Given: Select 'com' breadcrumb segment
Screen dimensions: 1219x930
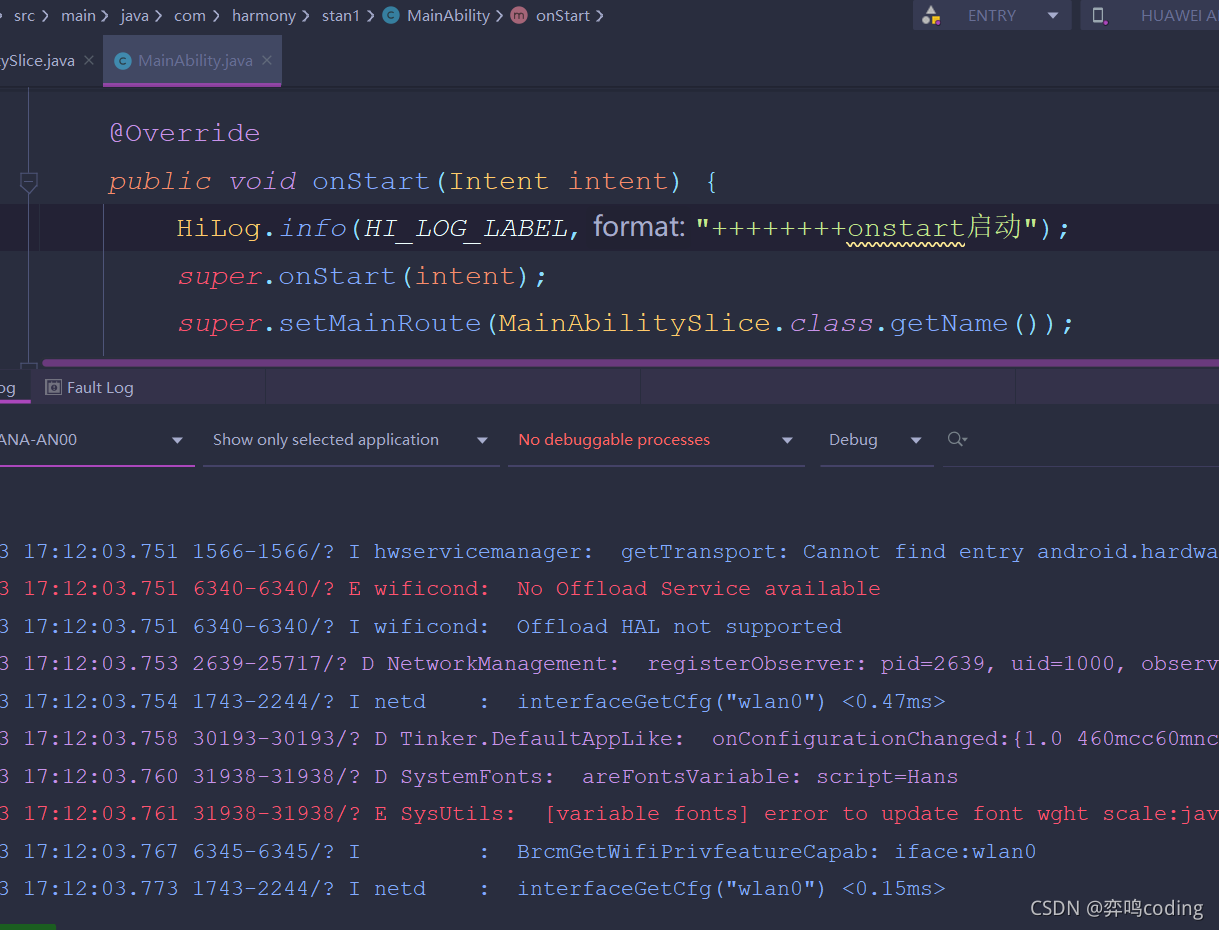Looking at the screenshot, I should point(190,15).
